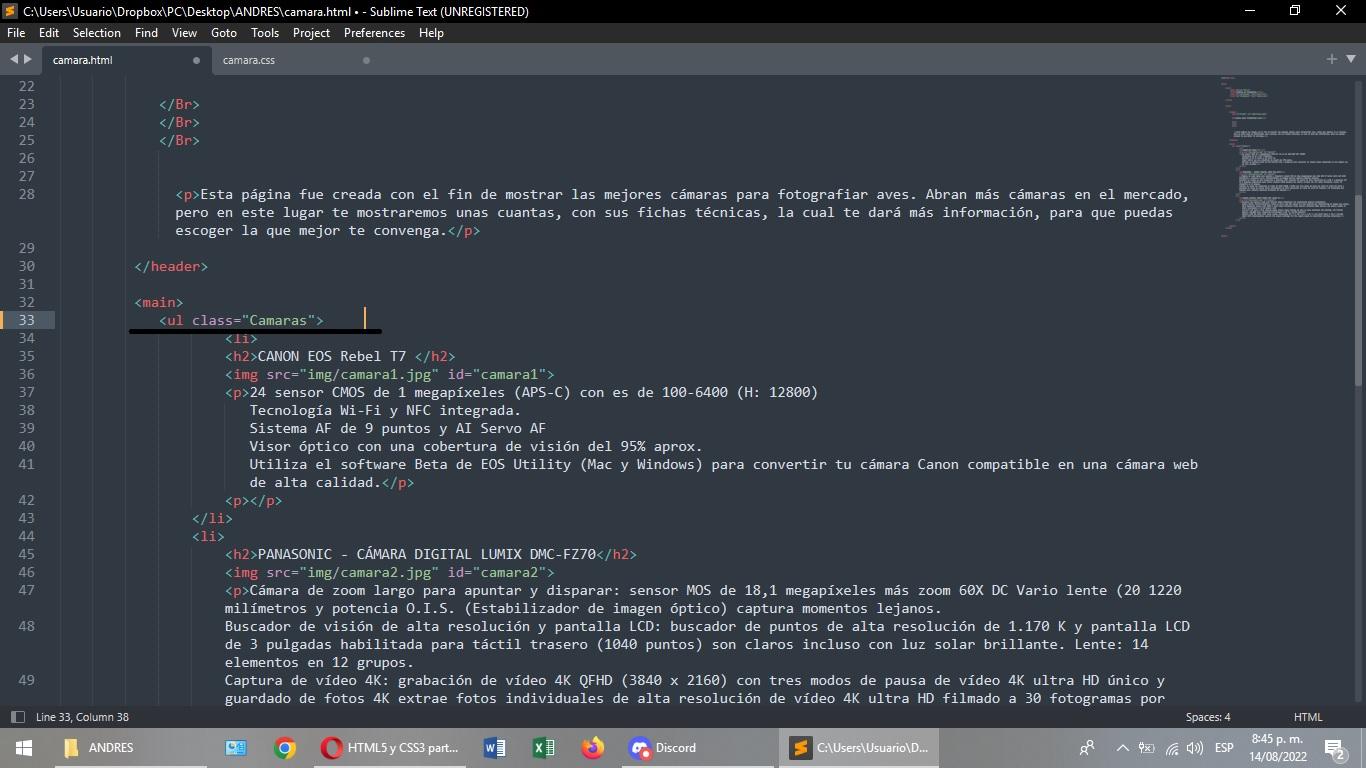Open the tab list dropdown arrow
The height and width of the screenshot is (768, 1366).
pos(1350,60)
